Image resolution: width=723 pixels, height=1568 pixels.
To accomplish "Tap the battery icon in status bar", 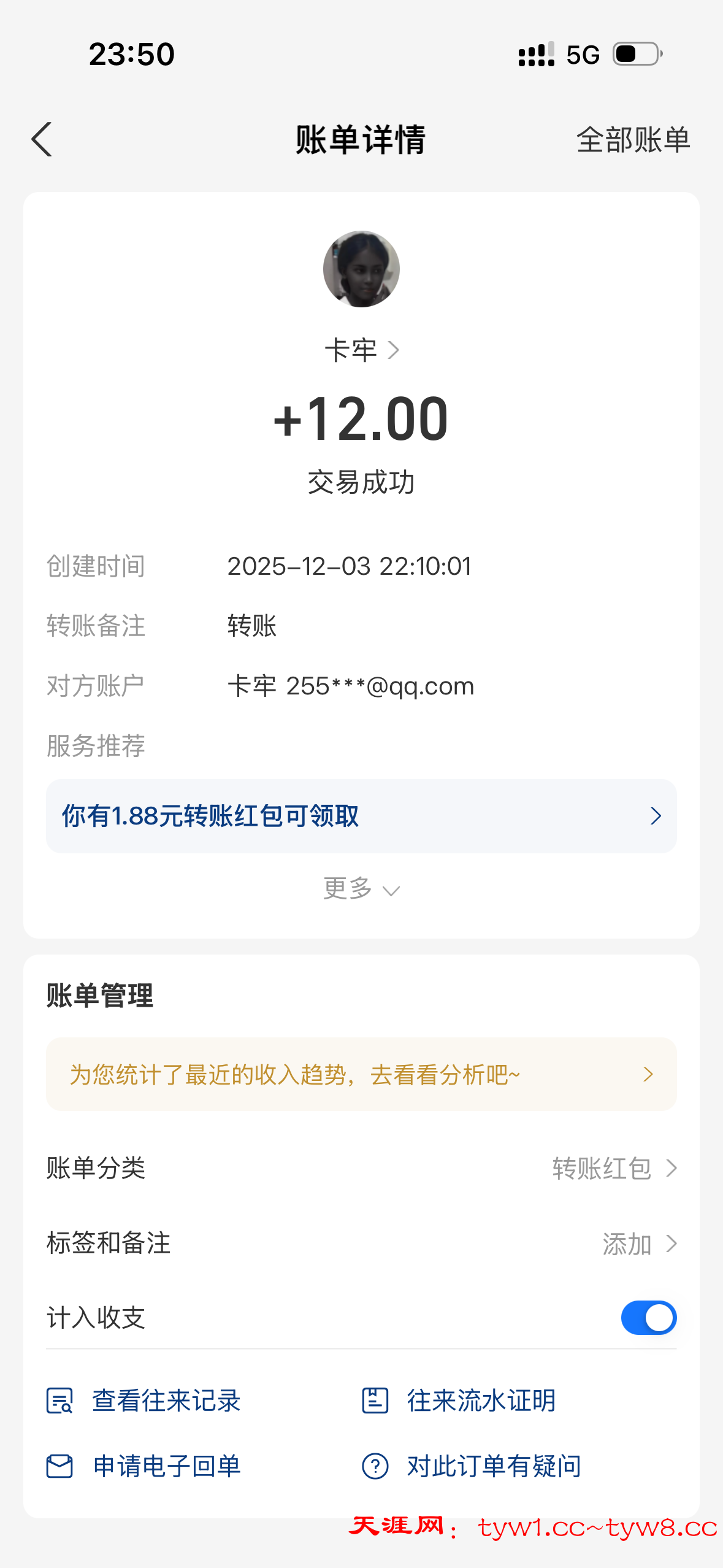I will click(x=638, y=54).
